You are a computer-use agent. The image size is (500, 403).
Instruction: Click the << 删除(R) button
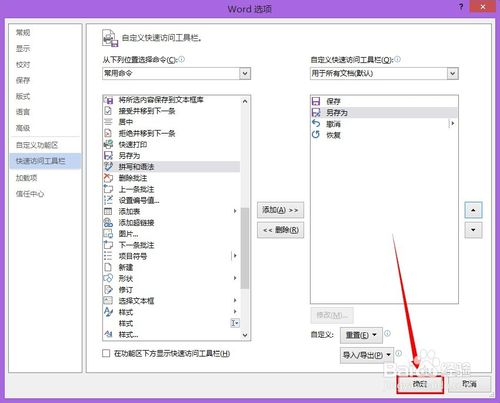pyautogui.click(x=280, y=230)
